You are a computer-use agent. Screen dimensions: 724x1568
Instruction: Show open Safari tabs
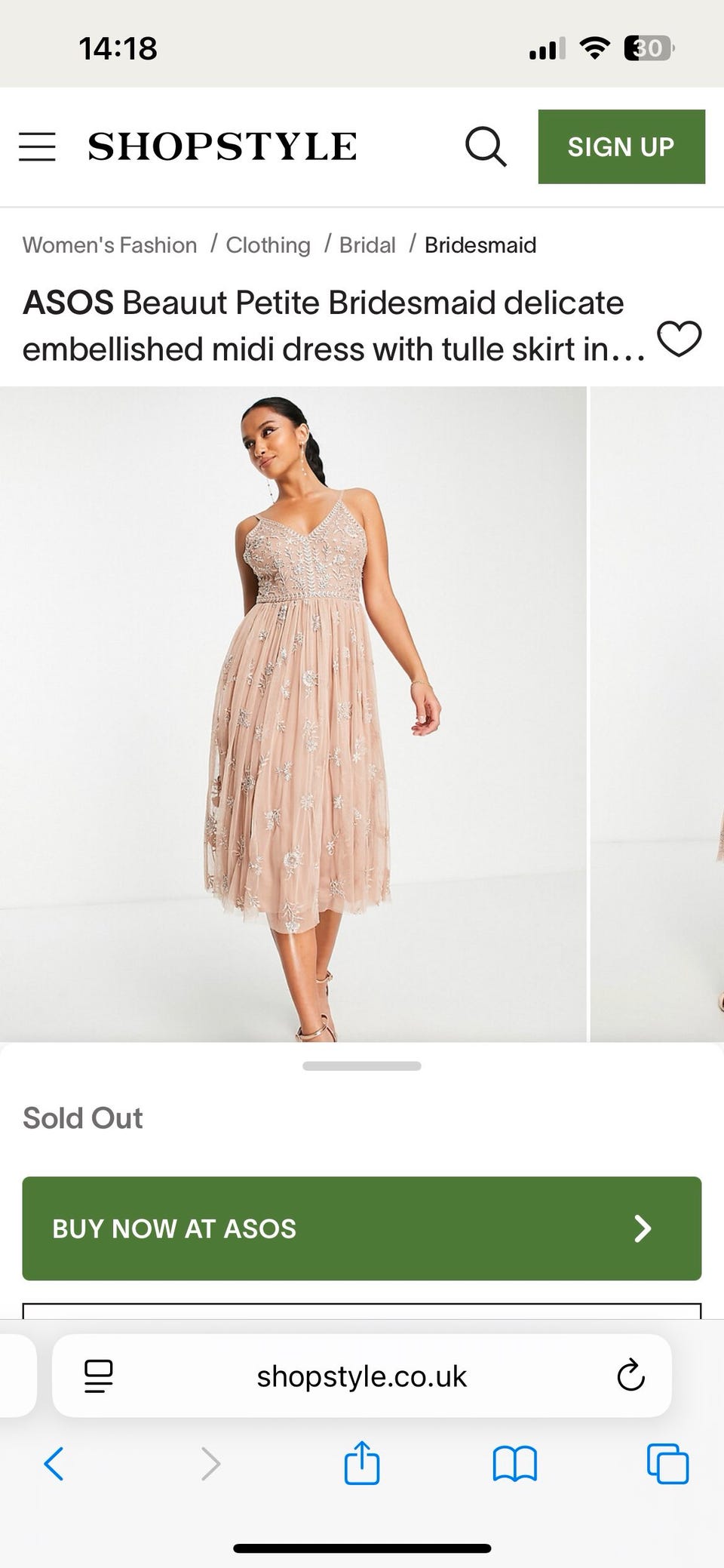point(667,1464)
